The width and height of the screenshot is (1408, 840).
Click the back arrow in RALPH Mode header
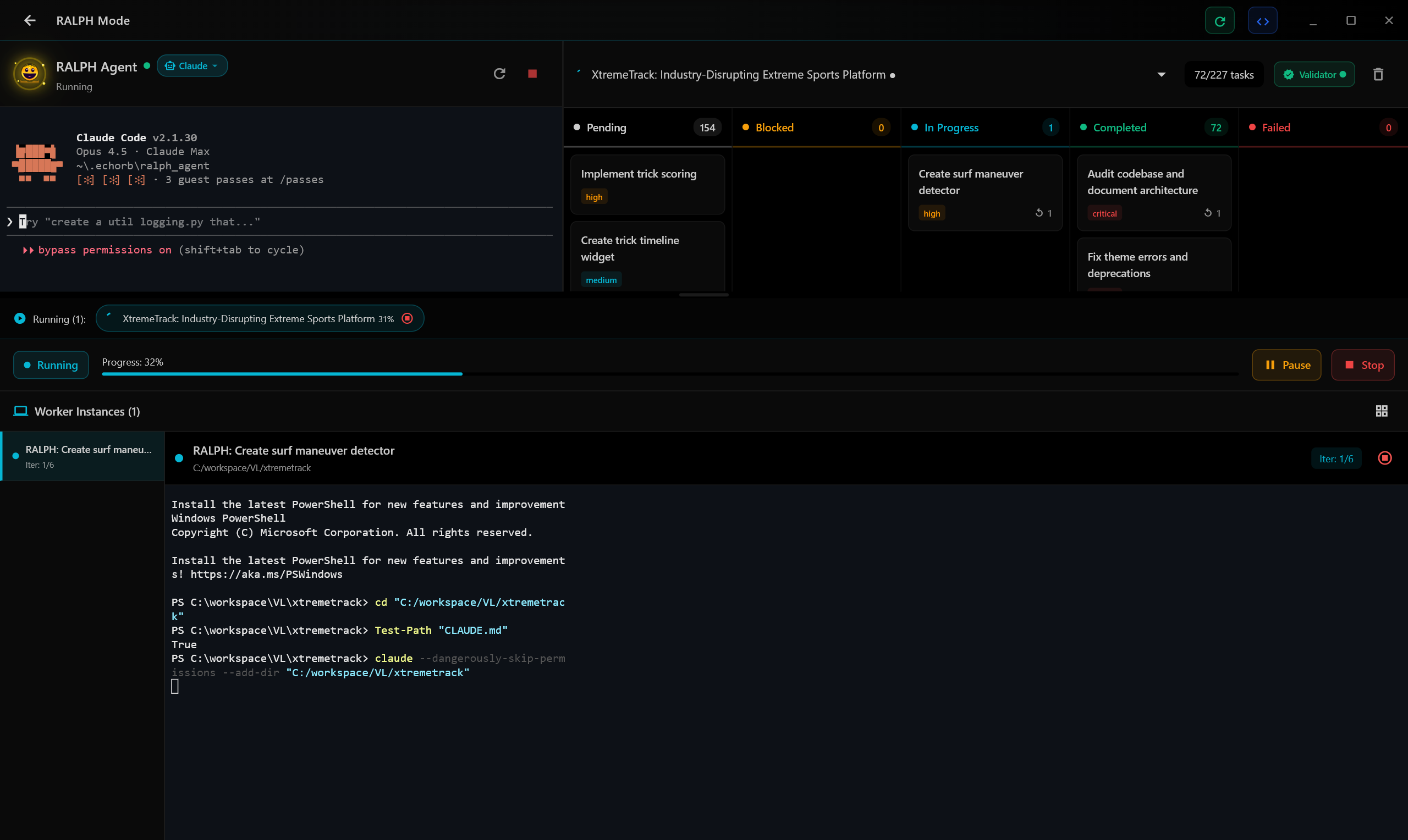pos(30,20)
